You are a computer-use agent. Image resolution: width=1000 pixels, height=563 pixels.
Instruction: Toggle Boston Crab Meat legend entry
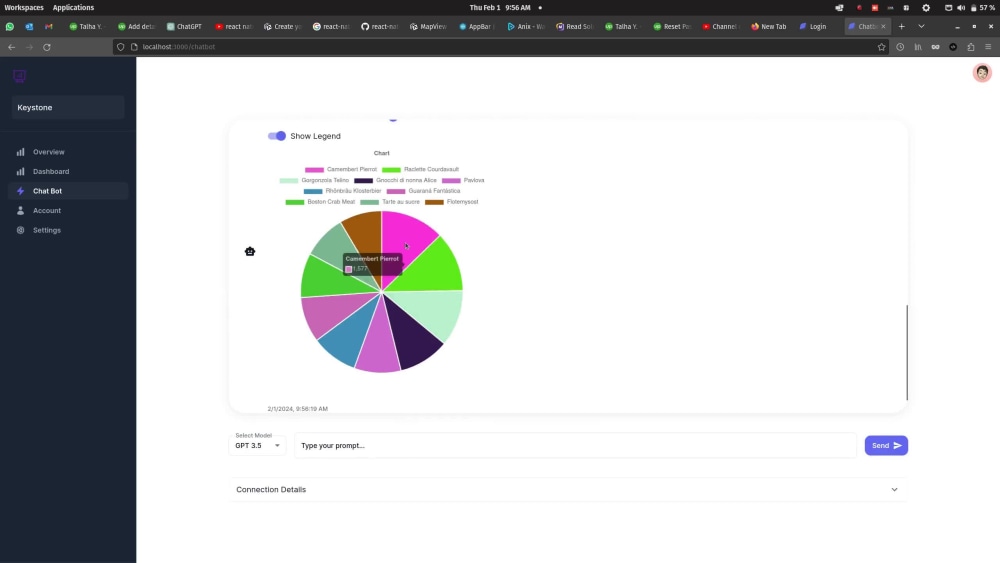point(320,201)
